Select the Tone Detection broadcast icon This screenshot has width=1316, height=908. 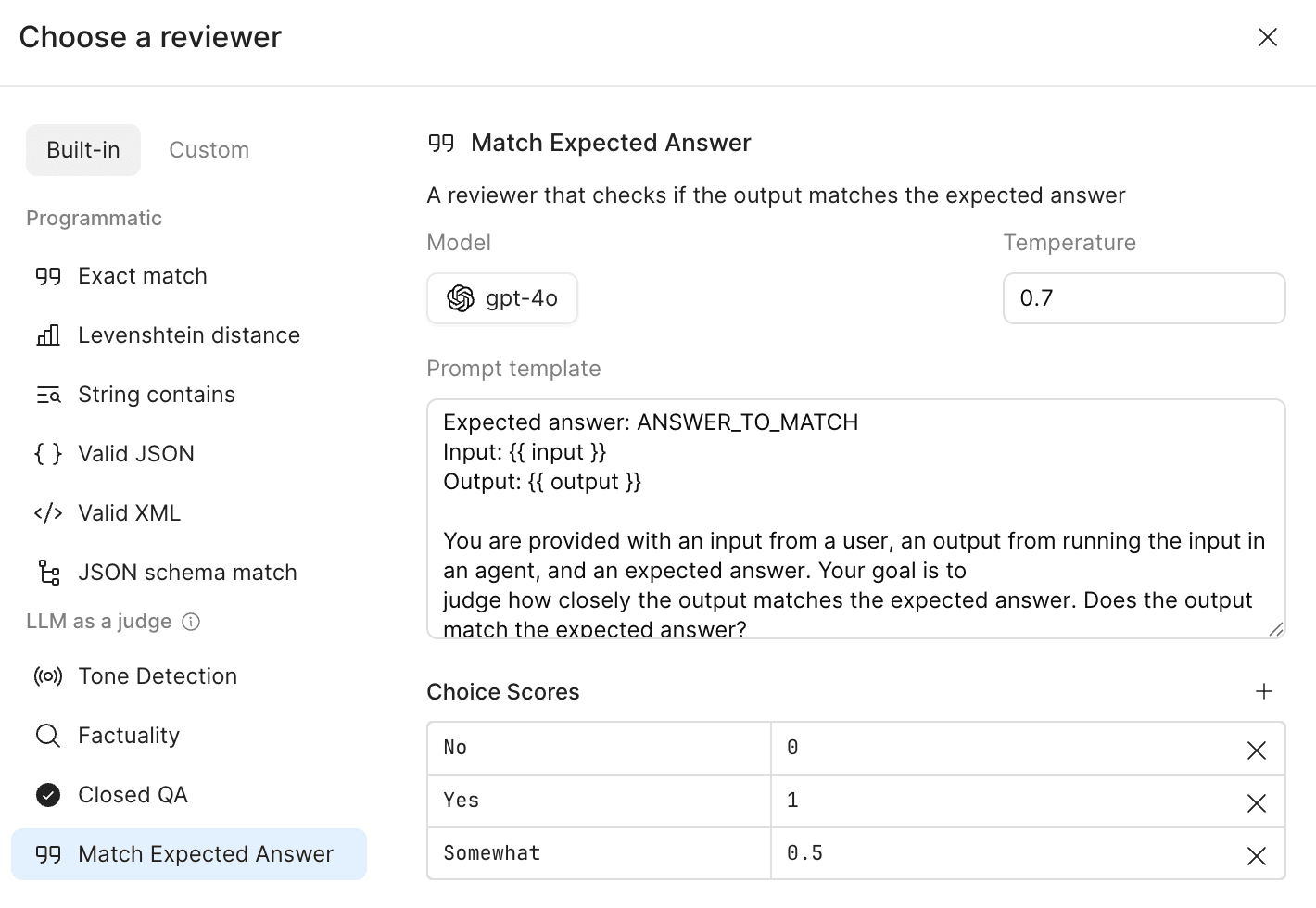[47, 675]
